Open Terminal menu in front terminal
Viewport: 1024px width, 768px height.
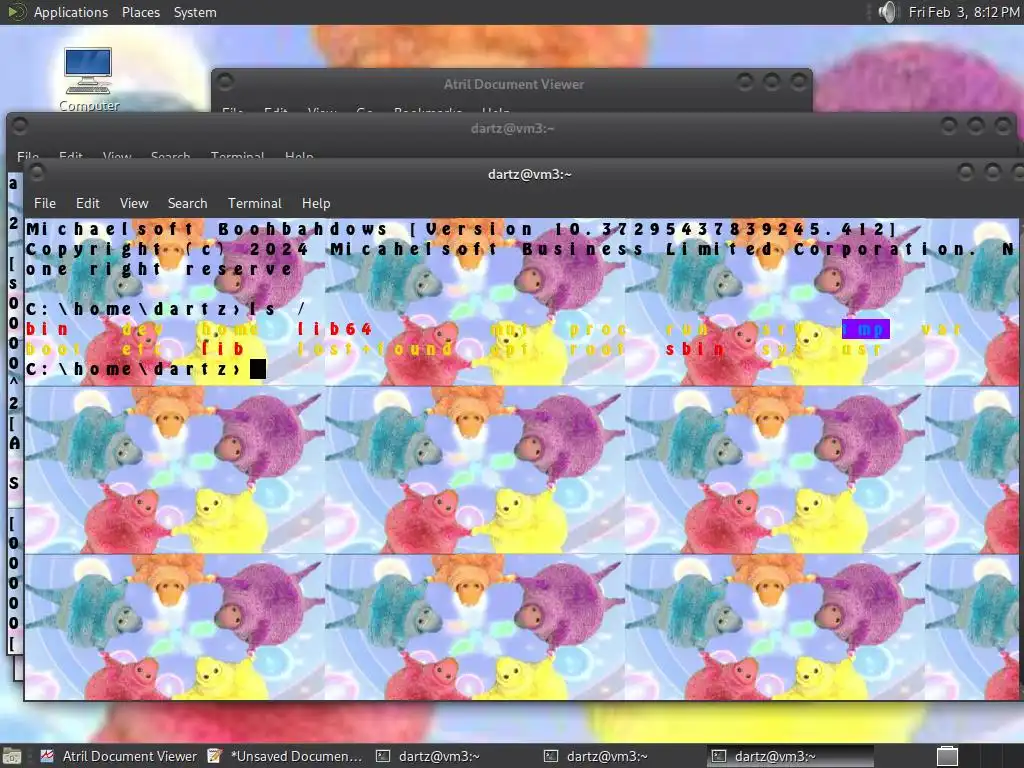[255, 203]
